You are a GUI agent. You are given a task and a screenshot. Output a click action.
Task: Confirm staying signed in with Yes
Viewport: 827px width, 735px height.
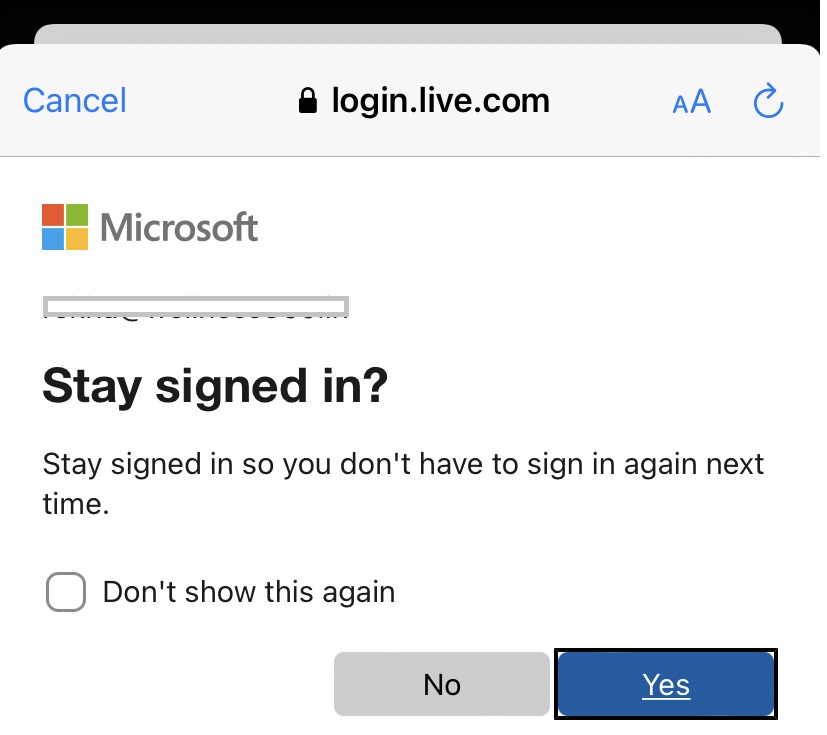click(x=666, y=684)
